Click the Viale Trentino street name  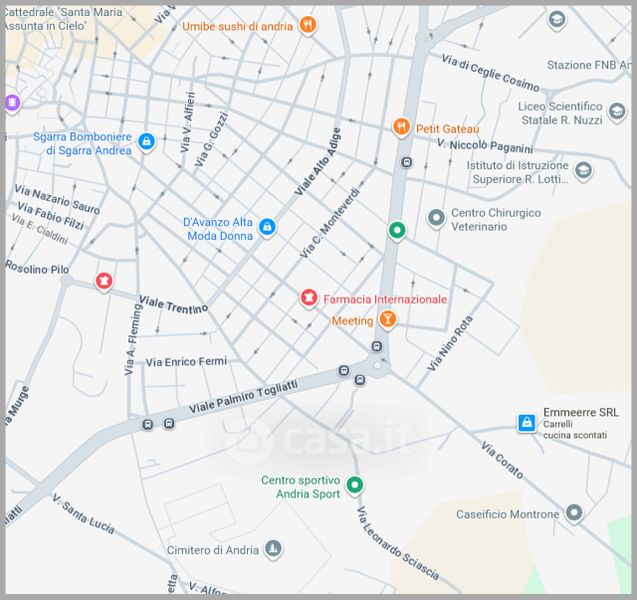173,304
